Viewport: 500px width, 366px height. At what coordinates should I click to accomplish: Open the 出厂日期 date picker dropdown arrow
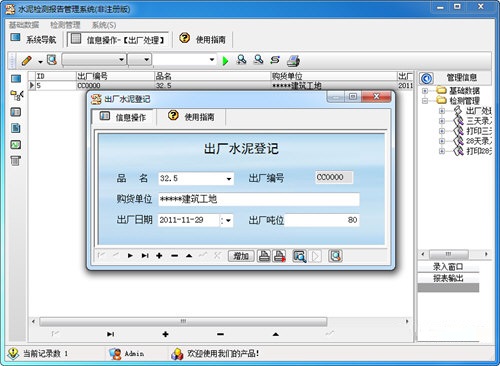point(228,221)
